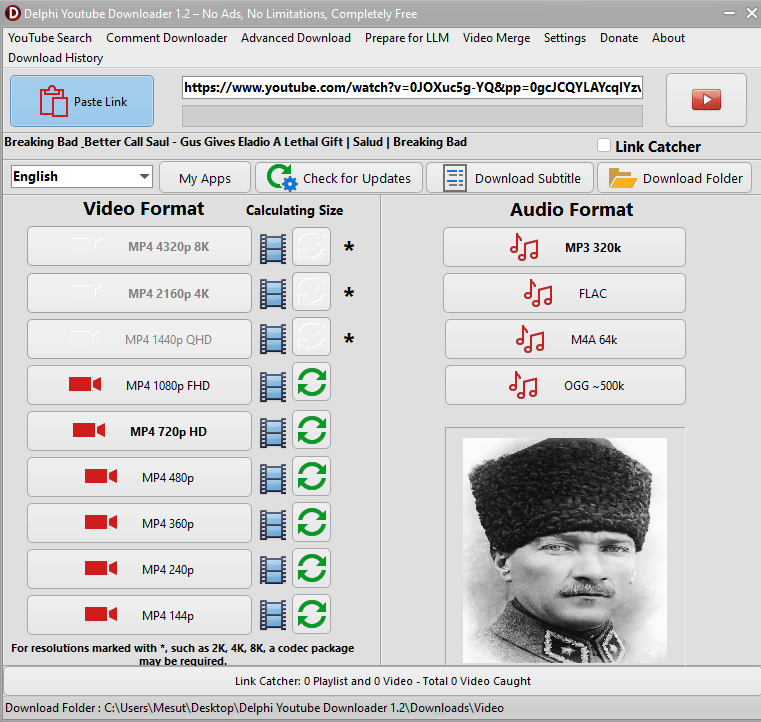Screen dimensions: 761x722
Task: Click greyed refresh icon for 1440p QHD
Action: (312, 336)
